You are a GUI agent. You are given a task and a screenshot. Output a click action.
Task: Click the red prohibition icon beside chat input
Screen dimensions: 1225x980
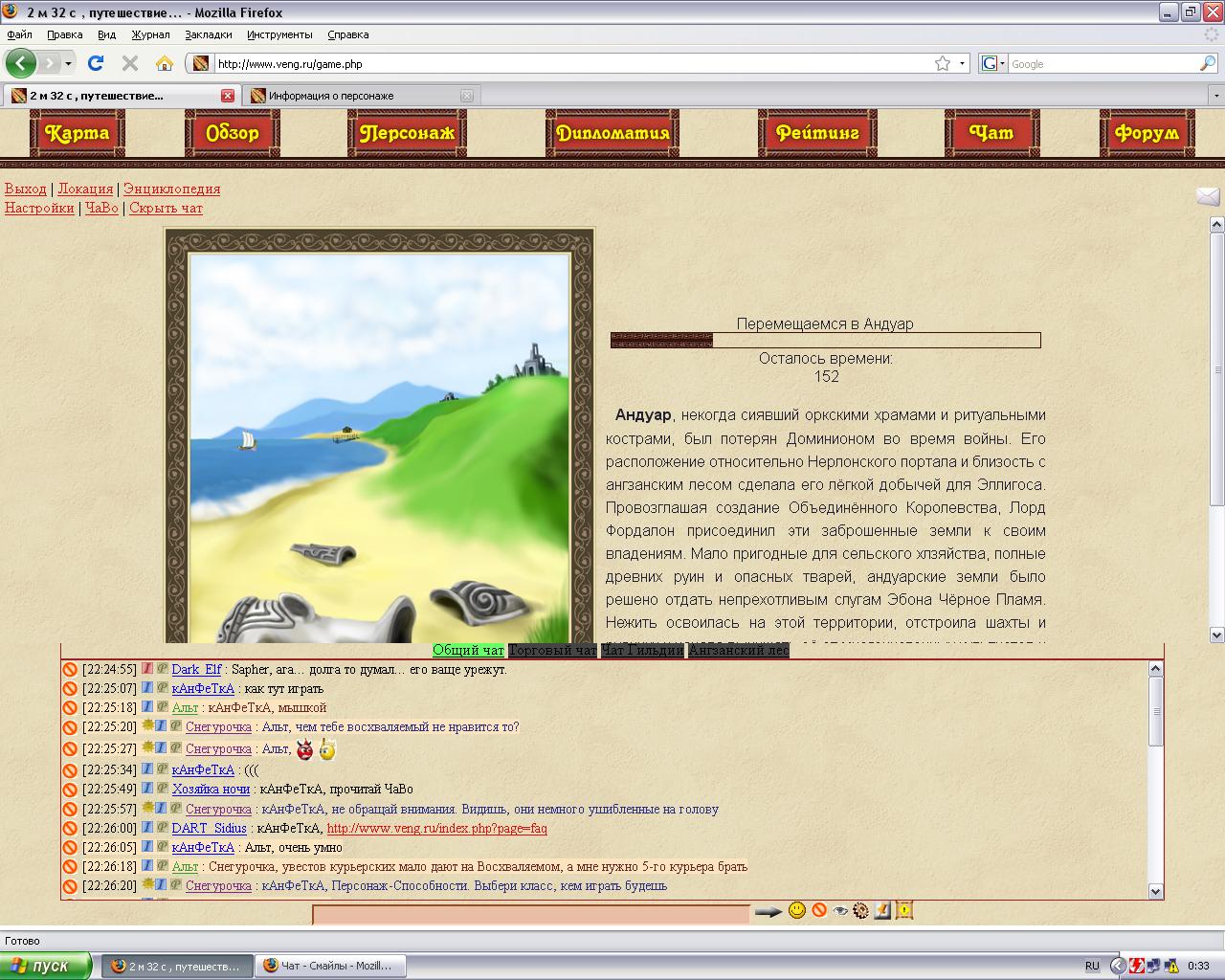(x=819, y=910)
